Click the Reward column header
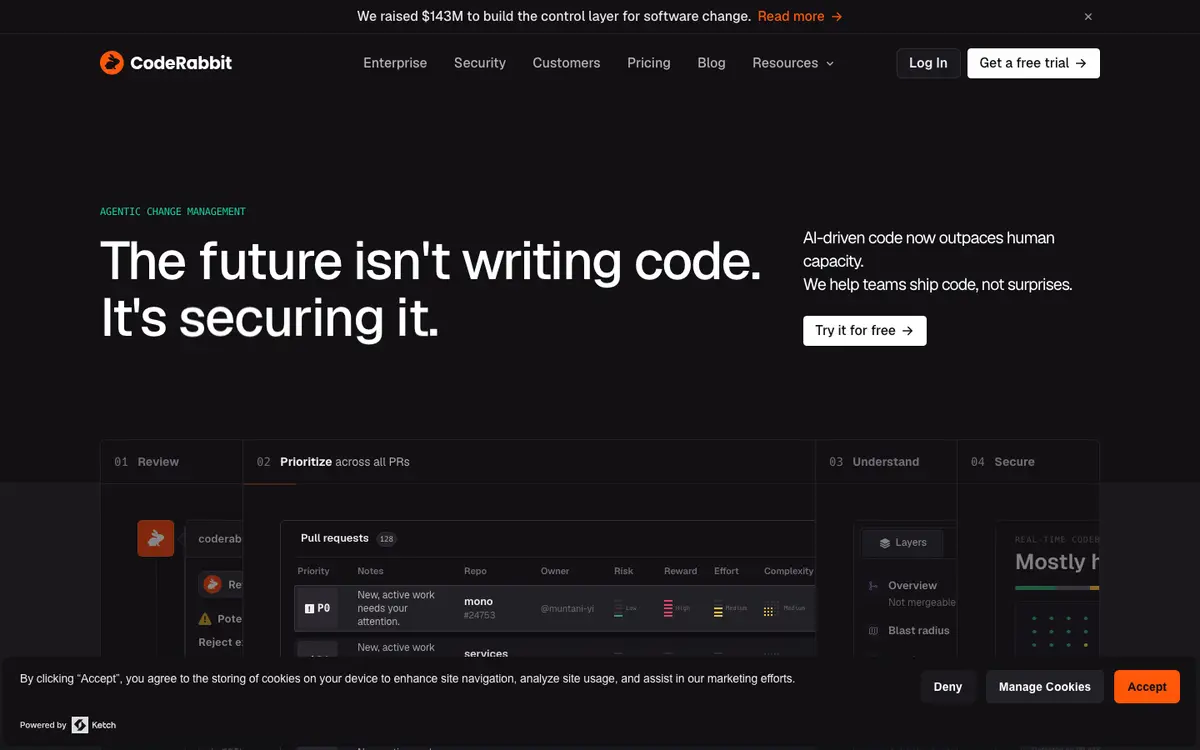Screen dimensions: 1200x750 681,571
